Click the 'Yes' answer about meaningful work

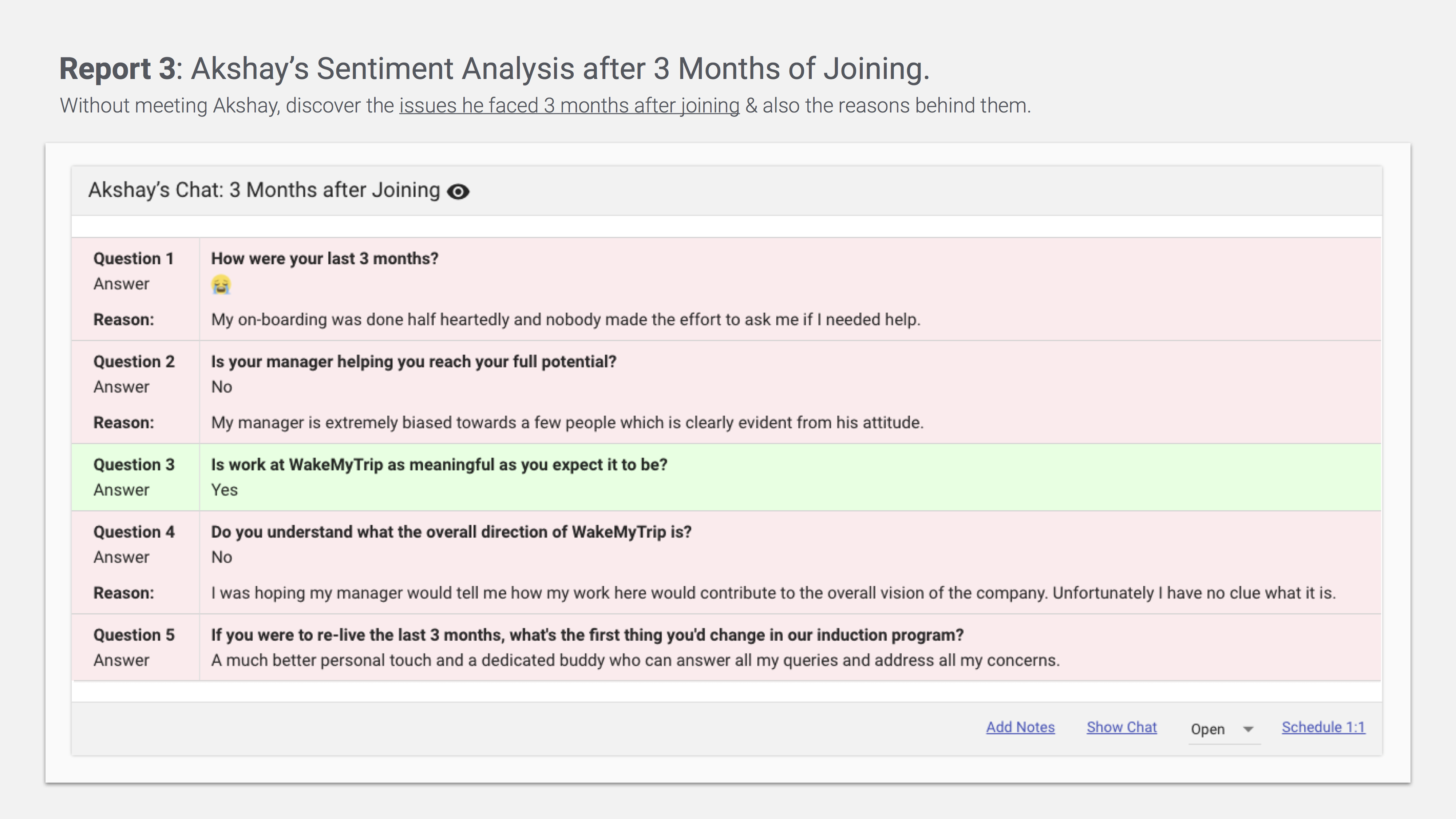pos(224,490)
